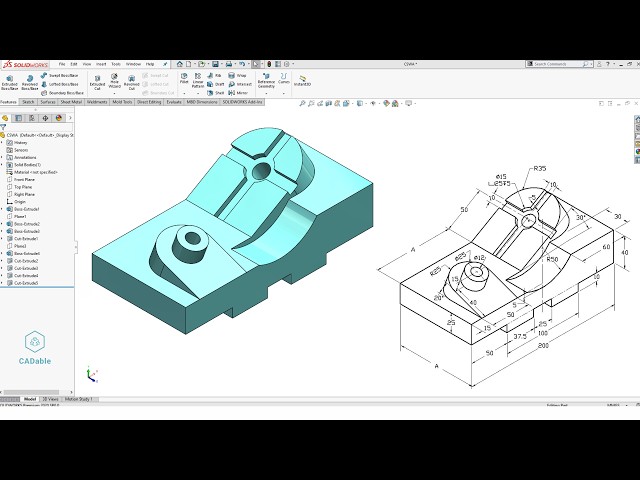Activate the Extruded Cut tool
Screen dimensions: 640x480
[x=97, y=82]
